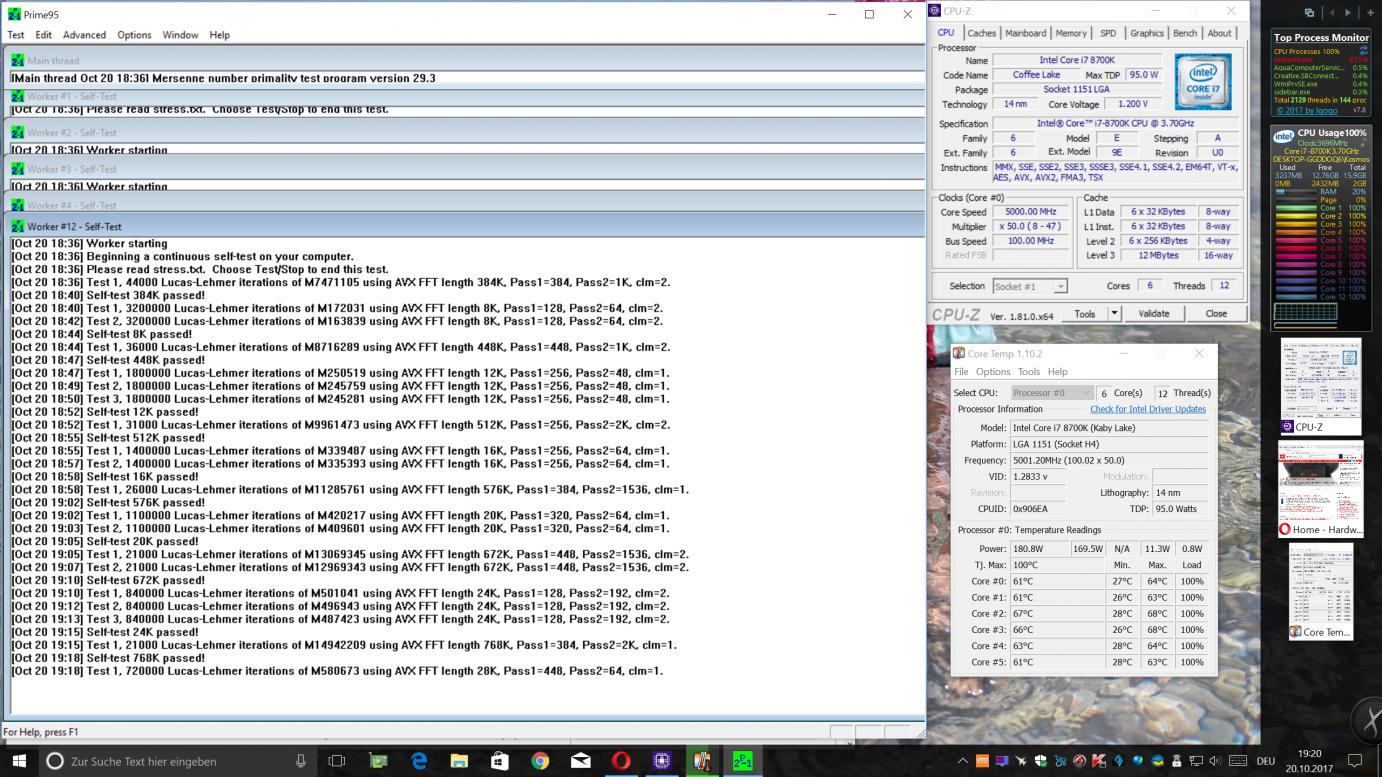Click the Worker #12 Self-Test window icon
This screenshot has height=777, width=1382.
pos(17,227)
